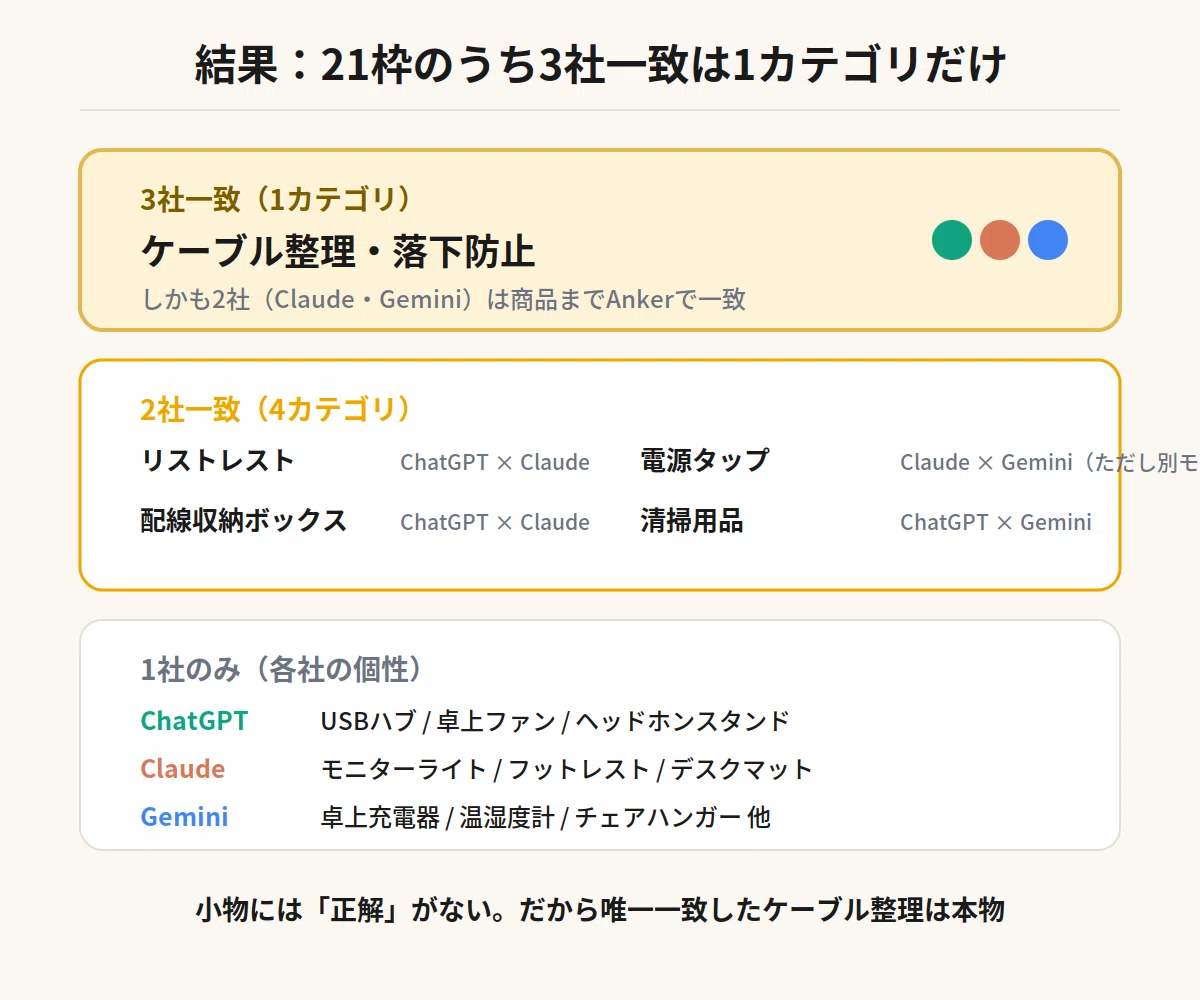Click ケーブル整理・落下防止 text
This screenshot has width=1200, height=1000.
point(338,251)
